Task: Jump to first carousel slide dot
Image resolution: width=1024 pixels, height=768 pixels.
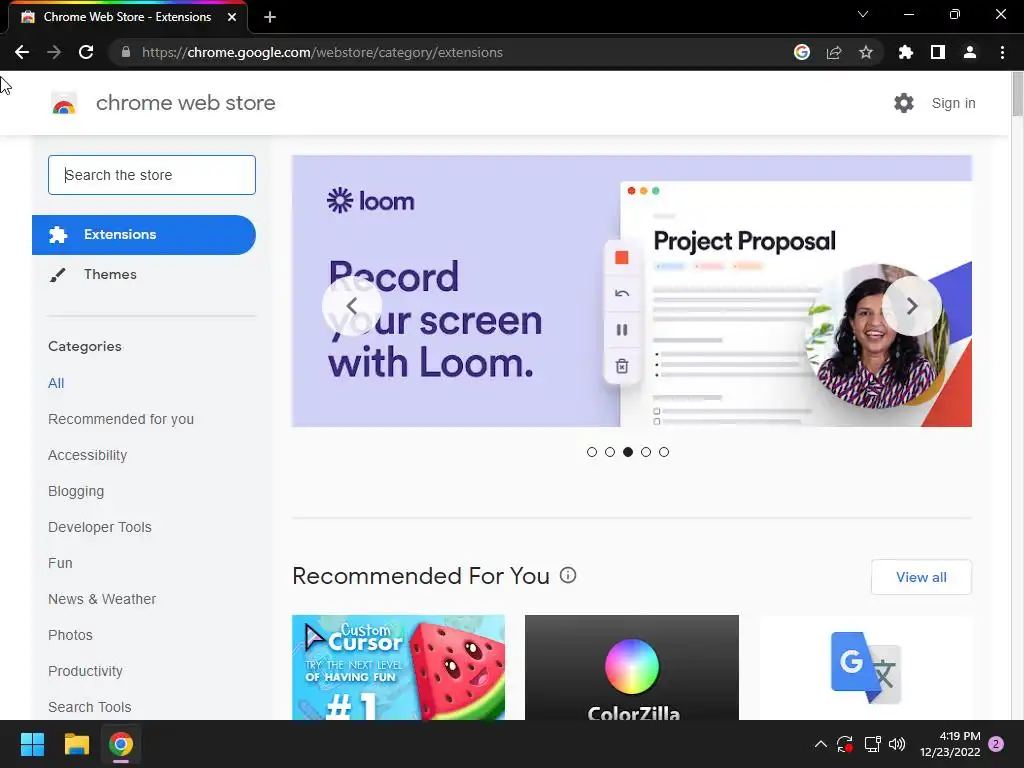Action: 592,452
